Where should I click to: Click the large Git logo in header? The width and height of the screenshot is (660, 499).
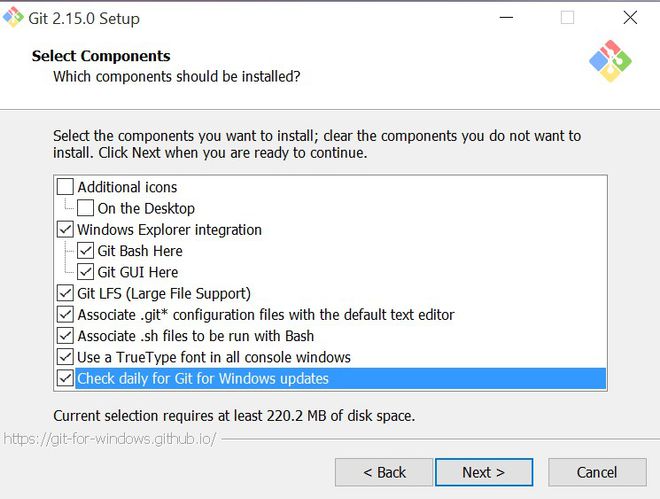coord(611,62)
